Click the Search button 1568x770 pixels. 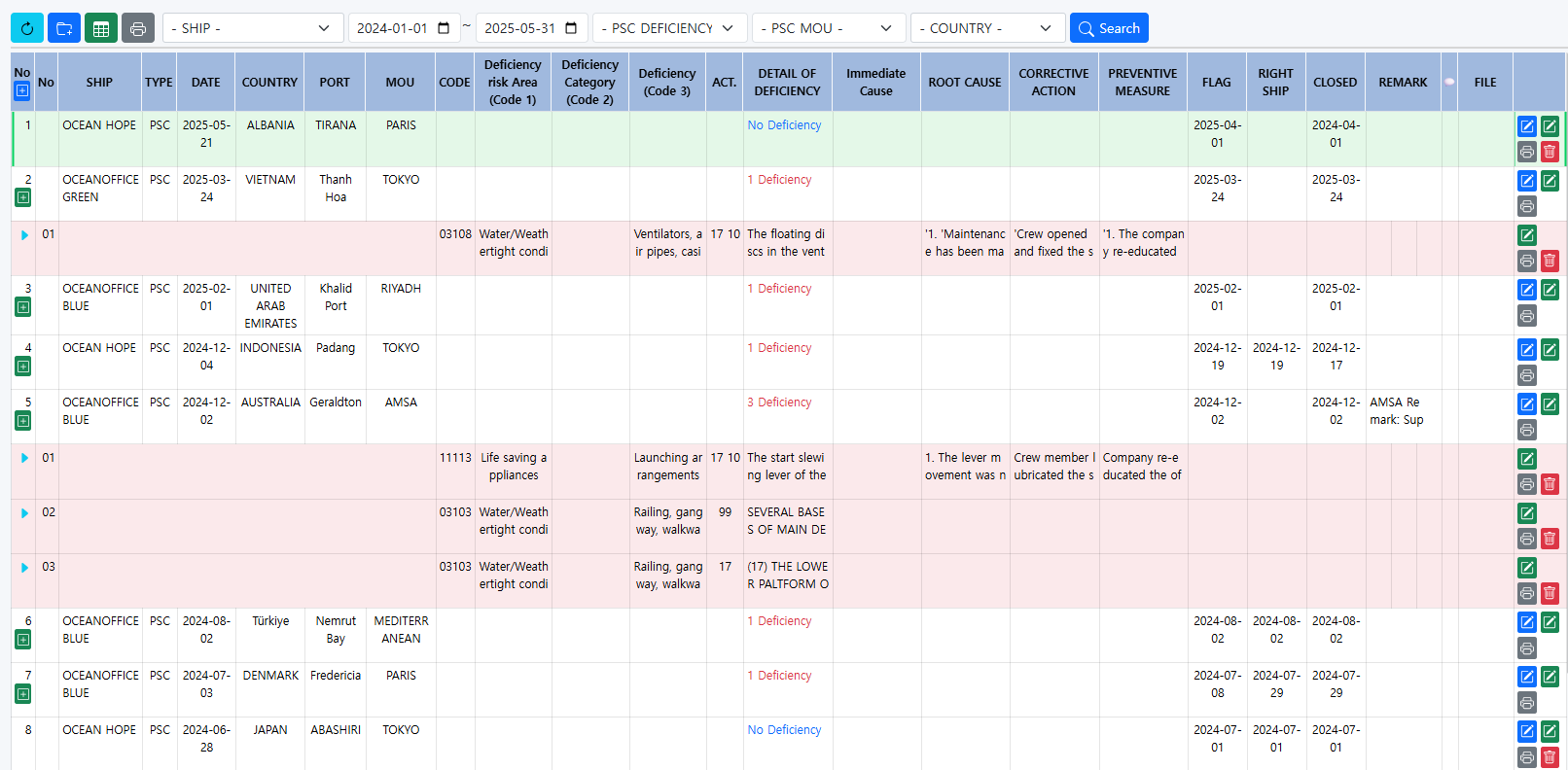(1109, 28)
